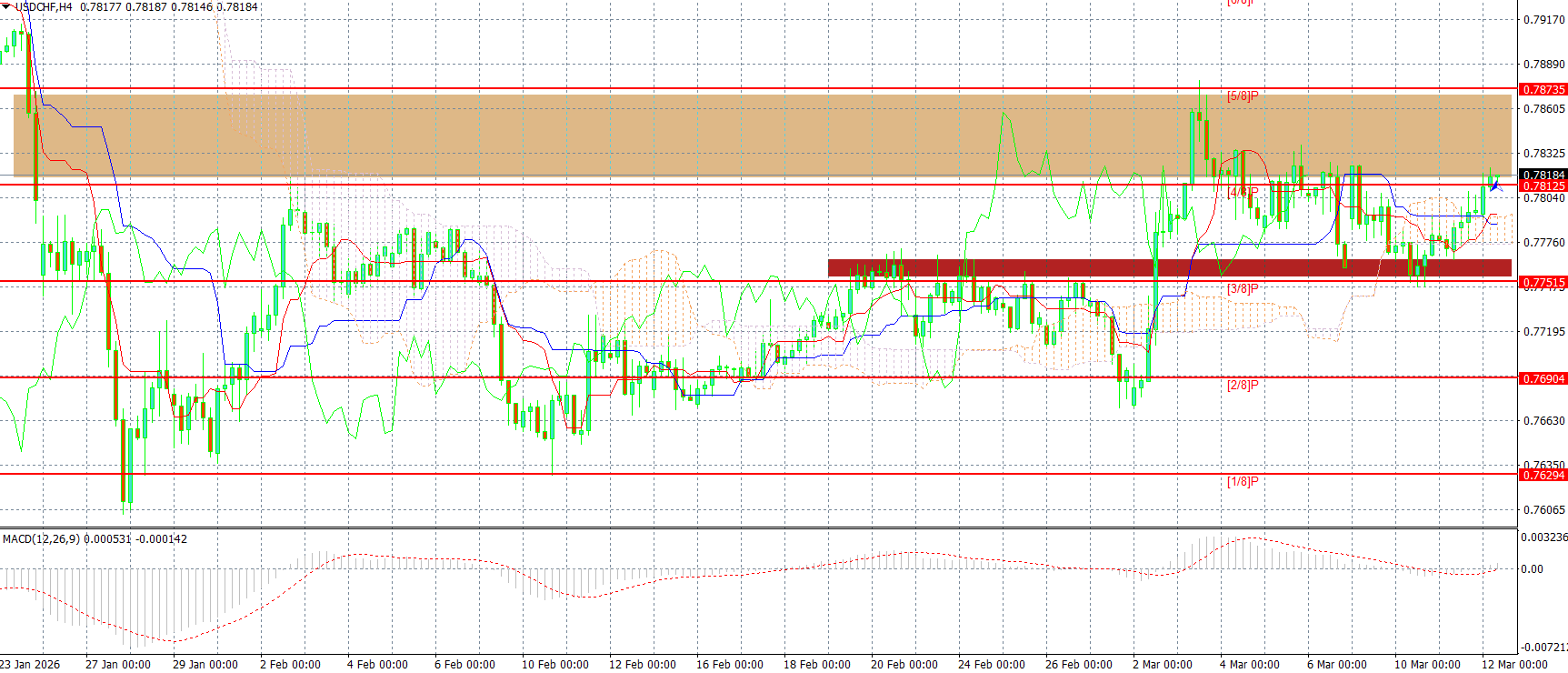Click the 0.79170 price scale label
1568x673 pixels.
(x=1543, y=19)
